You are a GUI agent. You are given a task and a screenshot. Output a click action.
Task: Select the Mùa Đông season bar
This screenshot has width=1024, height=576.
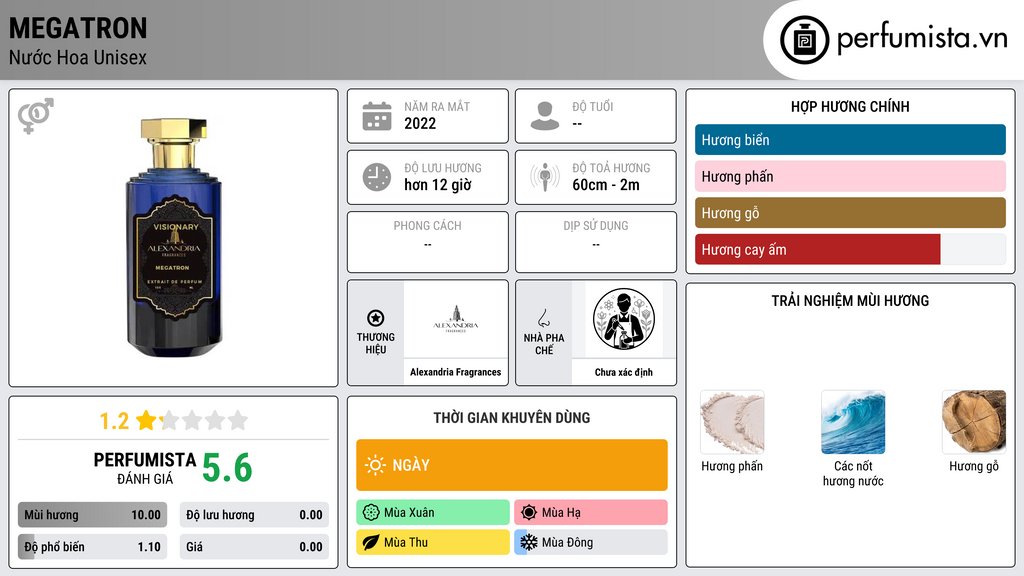(x=591, y=542)
